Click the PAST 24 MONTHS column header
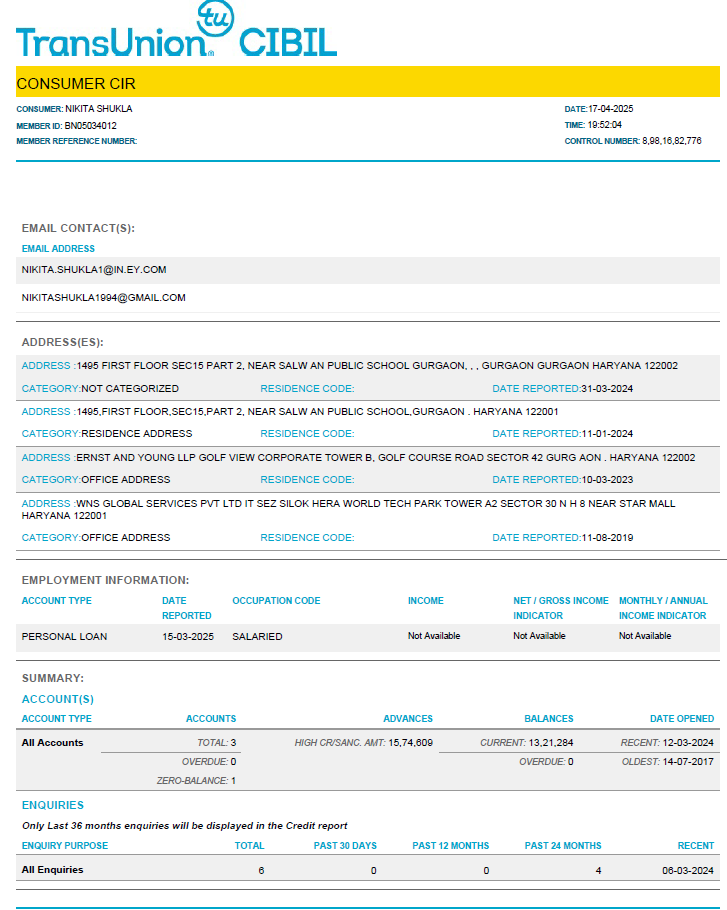Screen dimensions: 727x910 coord(563,846)
